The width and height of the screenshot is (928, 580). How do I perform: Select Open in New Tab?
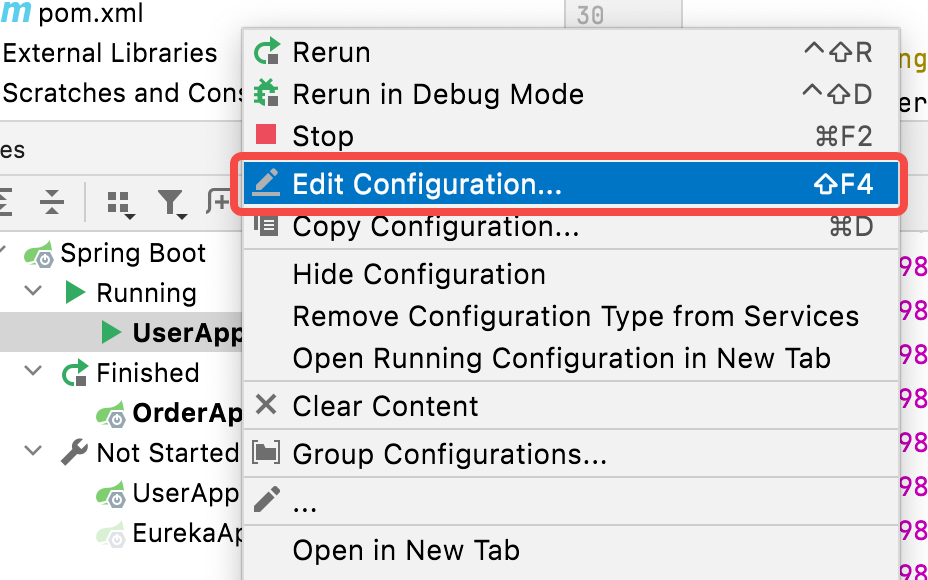[x=406, y=550]
